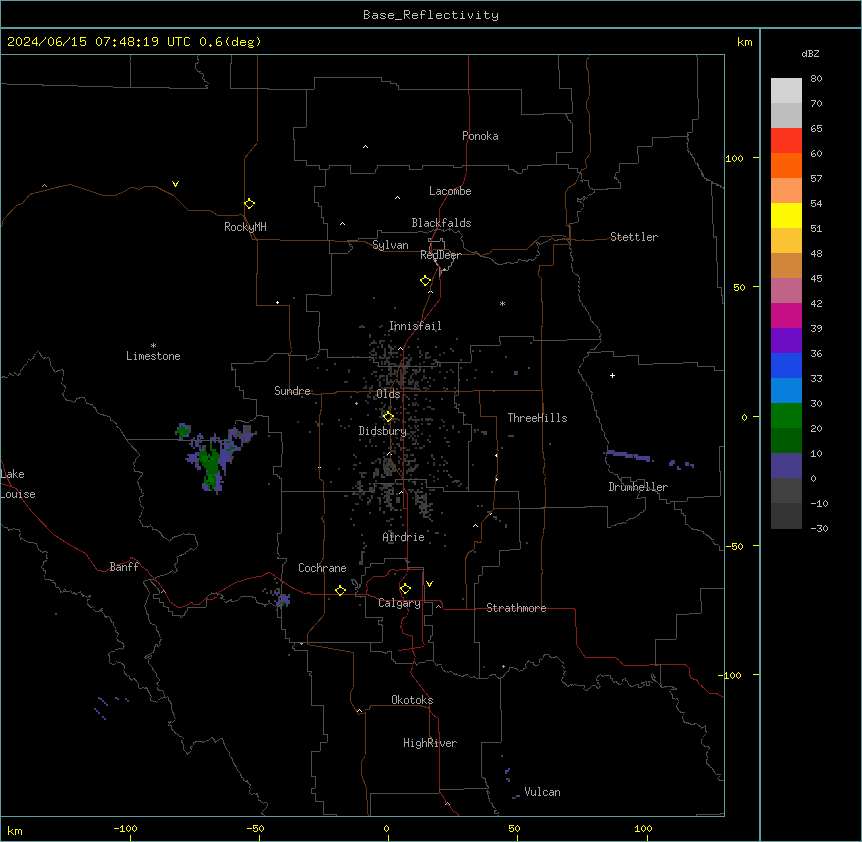862x842 pixels.
Task: Click the Ponoka city label
Action: pos(480,136)
